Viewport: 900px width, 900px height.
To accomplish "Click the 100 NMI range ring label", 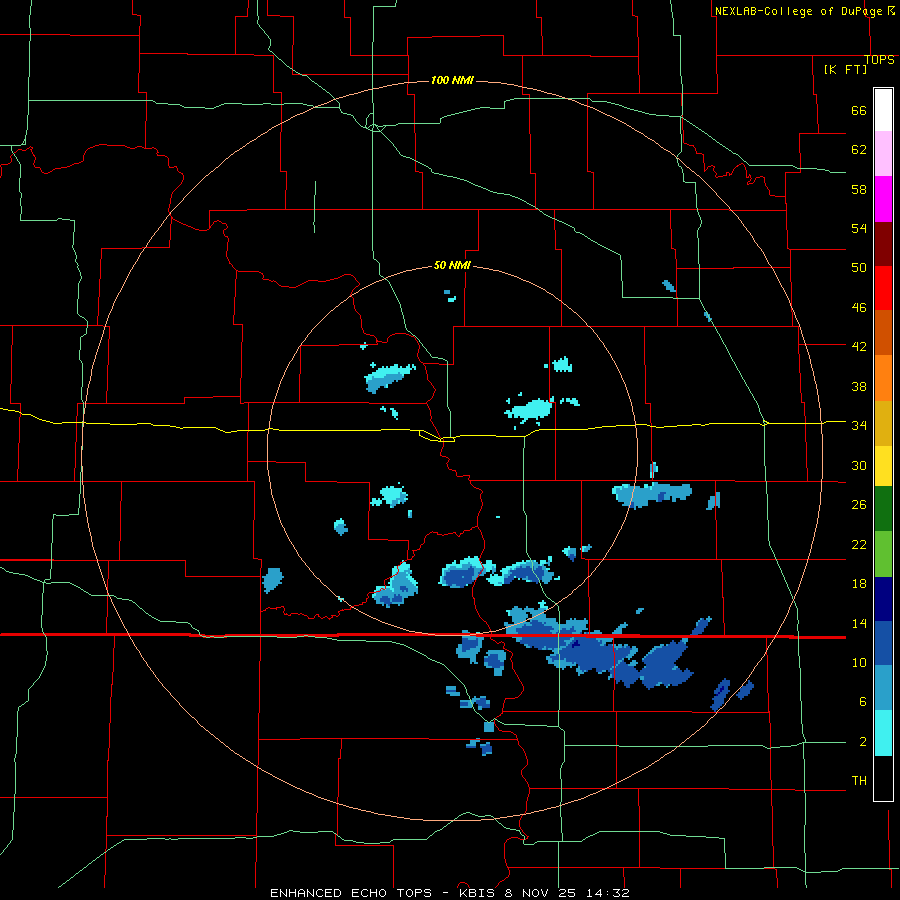I will [x=452, y=80].
